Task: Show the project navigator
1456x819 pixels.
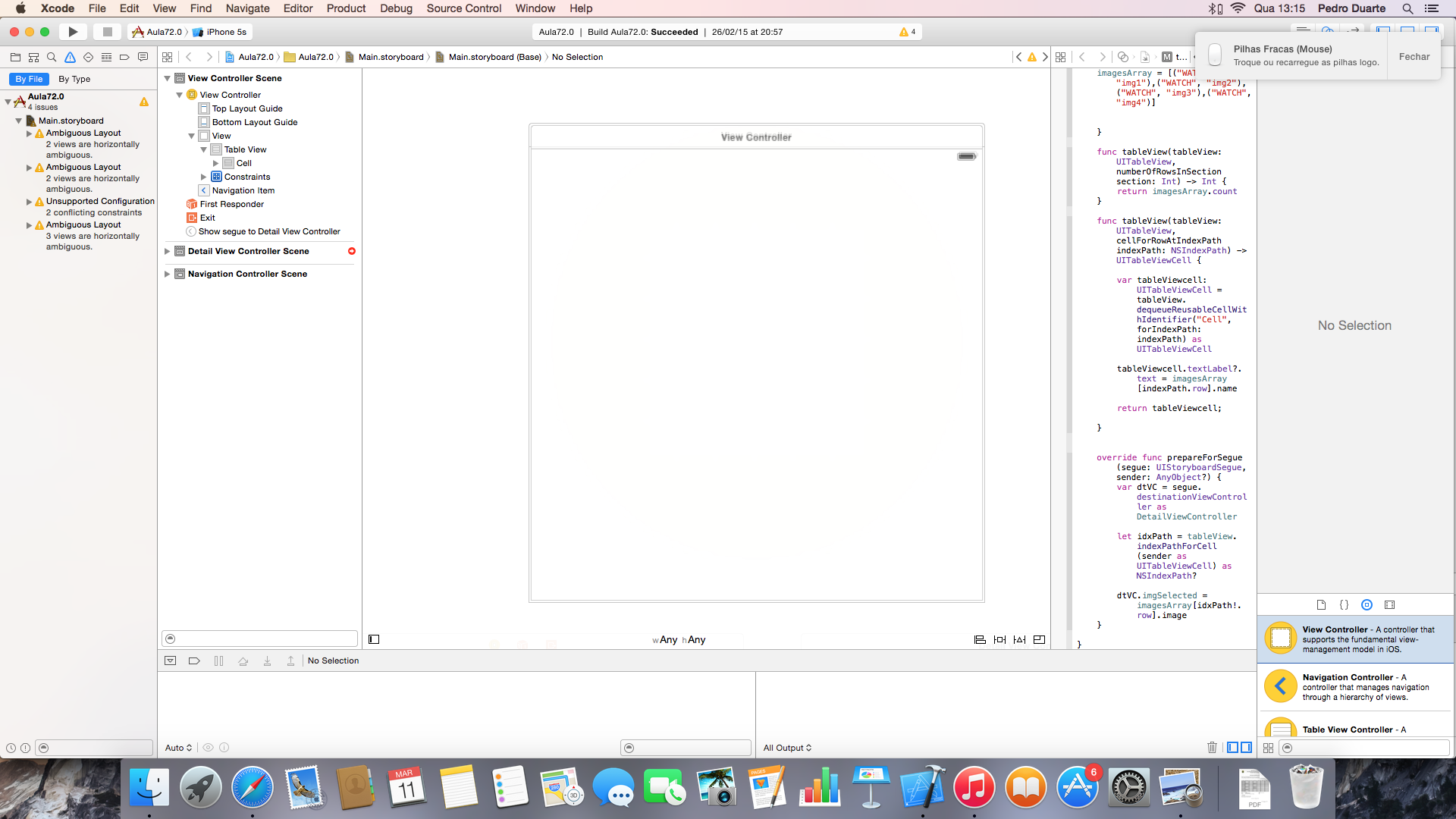Action: (x=15, y=57)
